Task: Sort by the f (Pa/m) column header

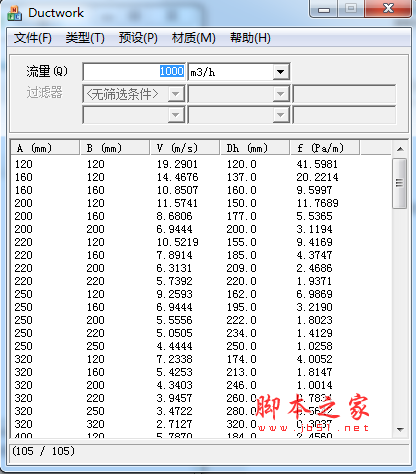Action: tap(325, 148)
